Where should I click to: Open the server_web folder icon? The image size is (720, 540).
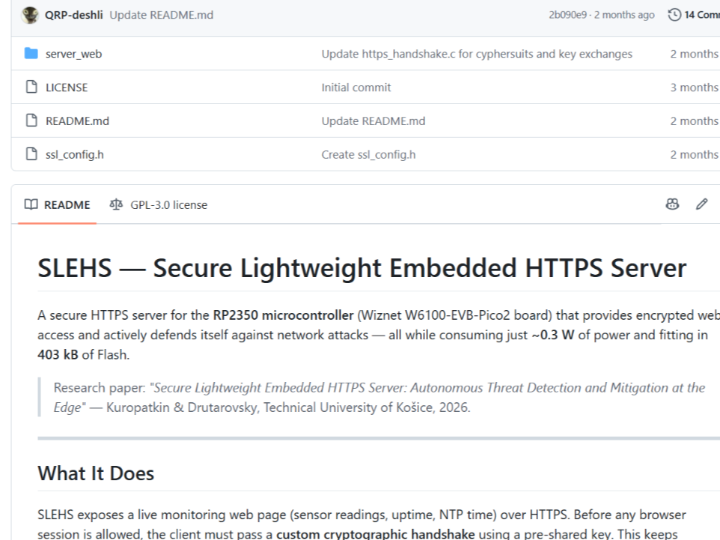[x=31, y=53]
